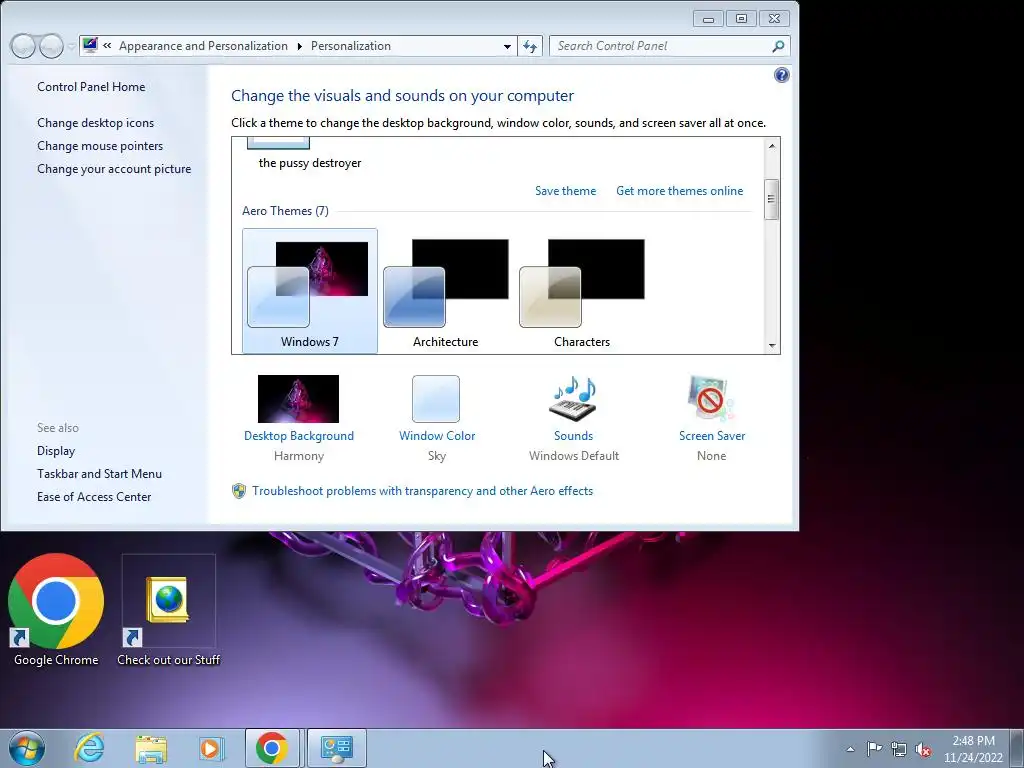The width and height of the screenshot is (1024, 768).
Task: Click the Control Panel icon in address bar
Action: [x=90, y=46]
